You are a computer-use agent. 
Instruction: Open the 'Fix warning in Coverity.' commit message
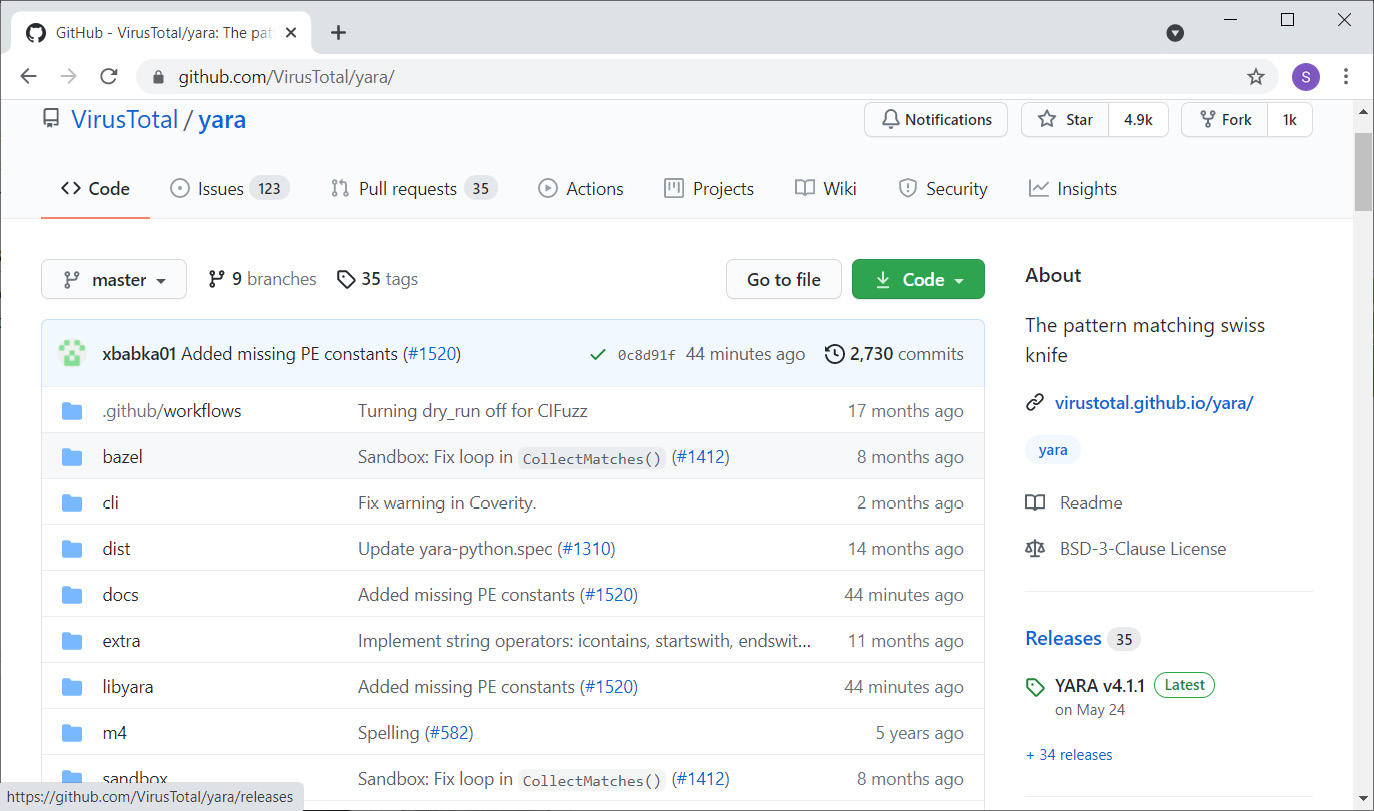(x=447, y=503)
